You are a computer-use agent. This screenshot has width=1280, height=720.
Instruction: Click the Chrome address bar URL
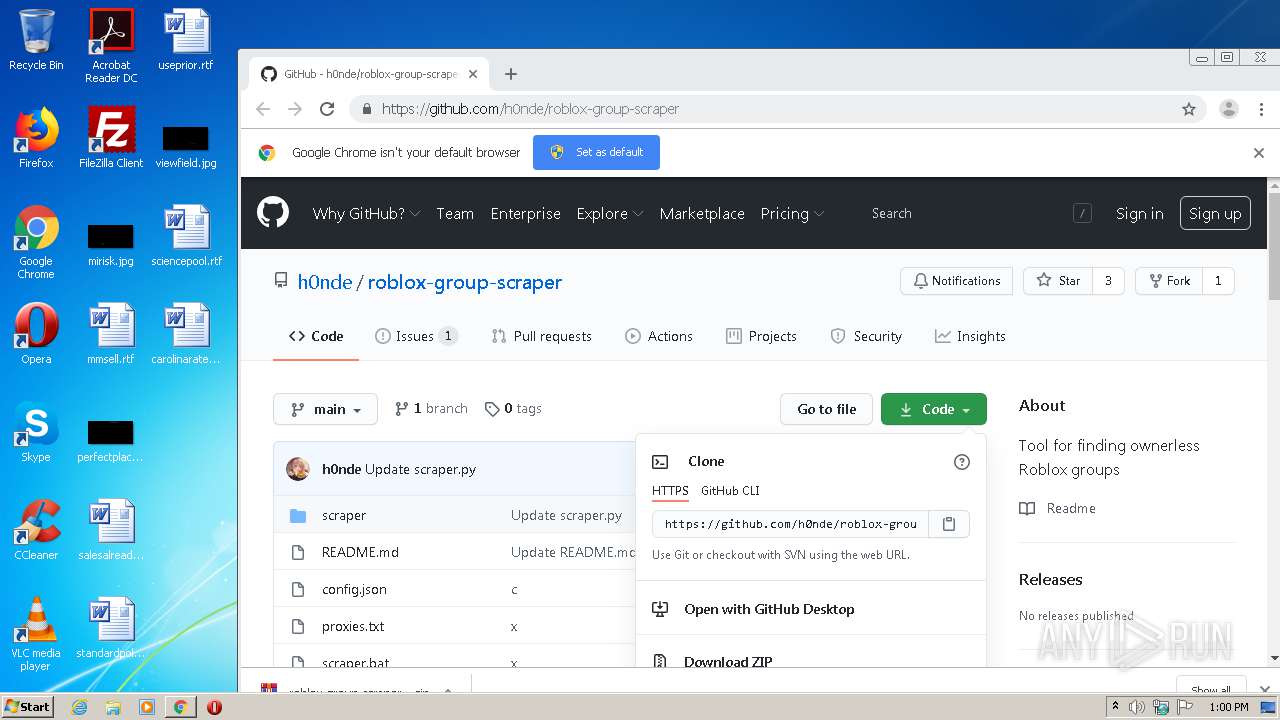[530, 109]
